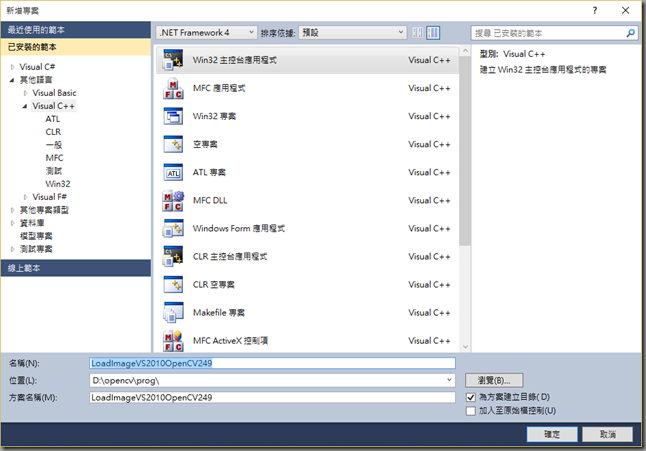Image resolution: width=646 pixels, height=451 pixels.
Task: Click the 其他語言 tree label
Action: click(x=36, y=80)
